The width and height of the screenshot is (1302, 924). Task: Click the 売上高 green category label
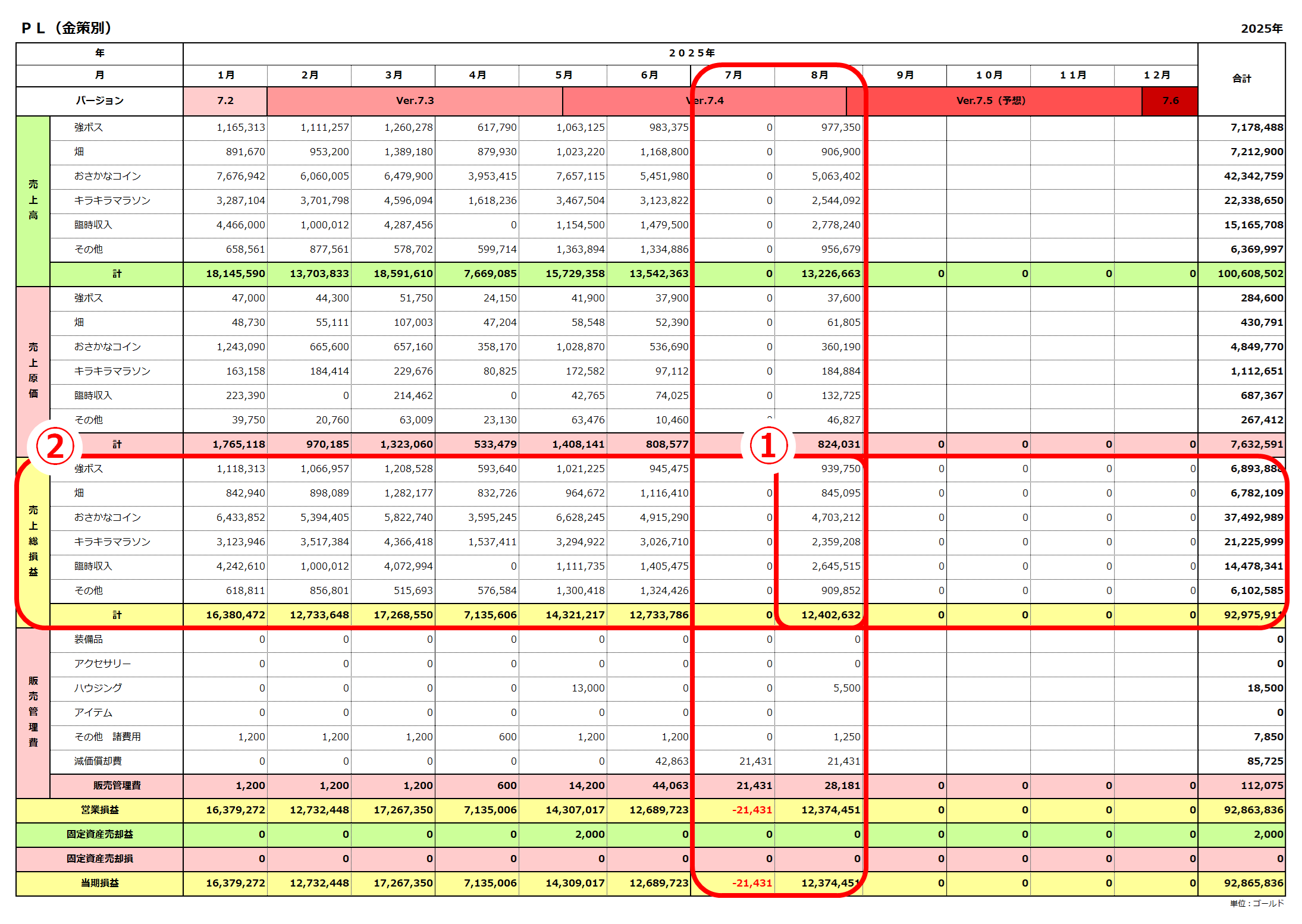click(33, 200)
